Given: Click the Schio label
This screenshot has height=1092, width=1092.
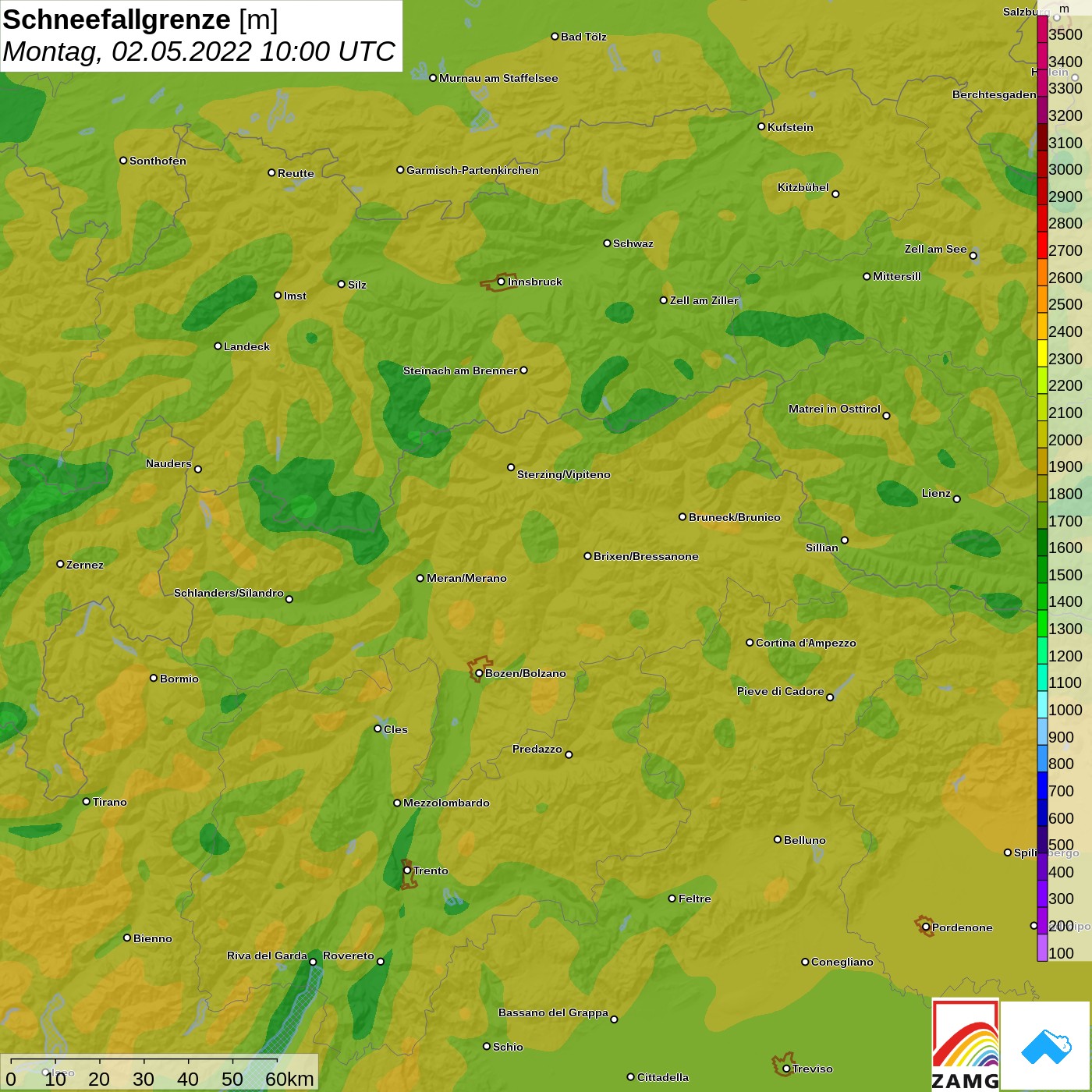Looking at the screenshot, I should (x=508, y=1047).
